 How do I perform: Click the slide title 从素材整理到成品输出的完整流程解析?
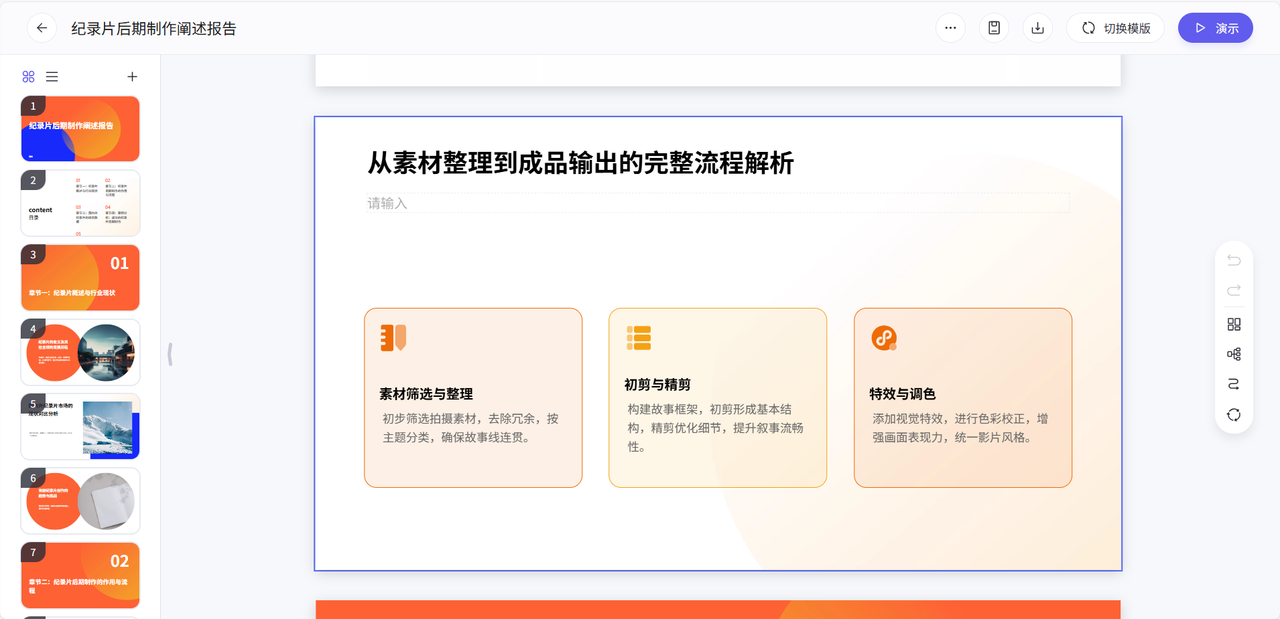[x=581, y=163]
